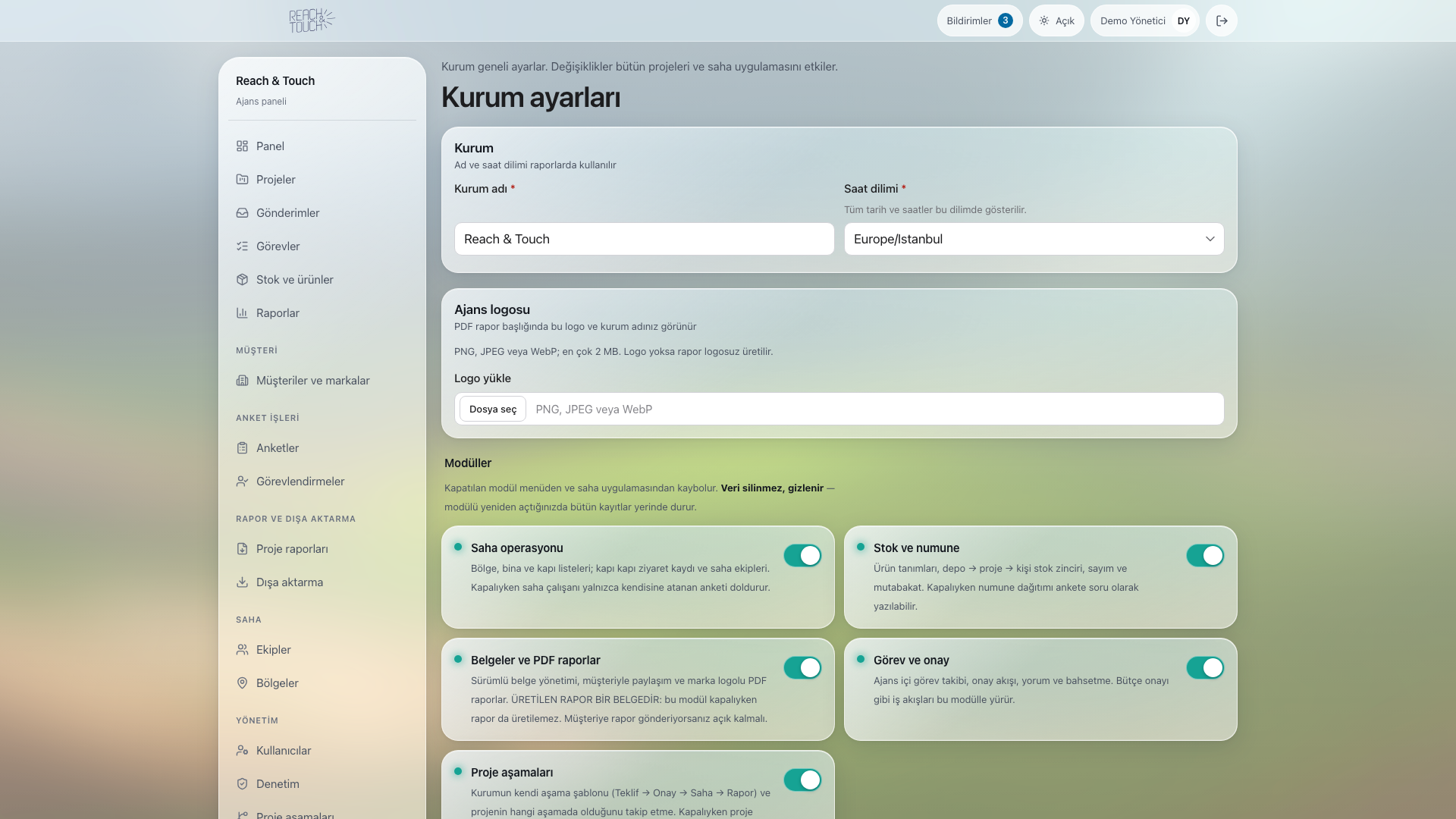Click the Ekipler people icon

(242, 649)
